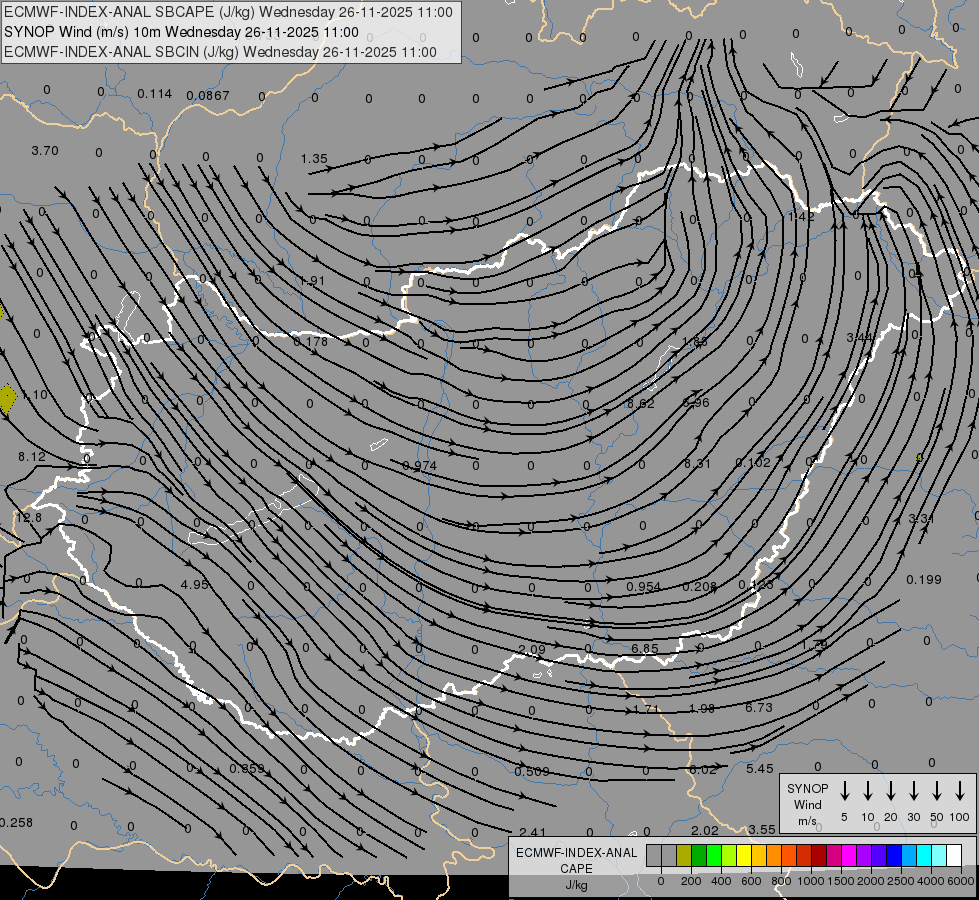Viewport: 979px width, 900px height.
Task: Click the map value 0.974
Action: click(420, 465)
